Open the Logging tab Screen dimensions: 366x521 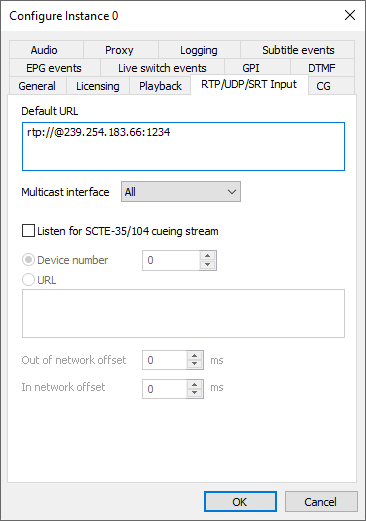[199, 50]
